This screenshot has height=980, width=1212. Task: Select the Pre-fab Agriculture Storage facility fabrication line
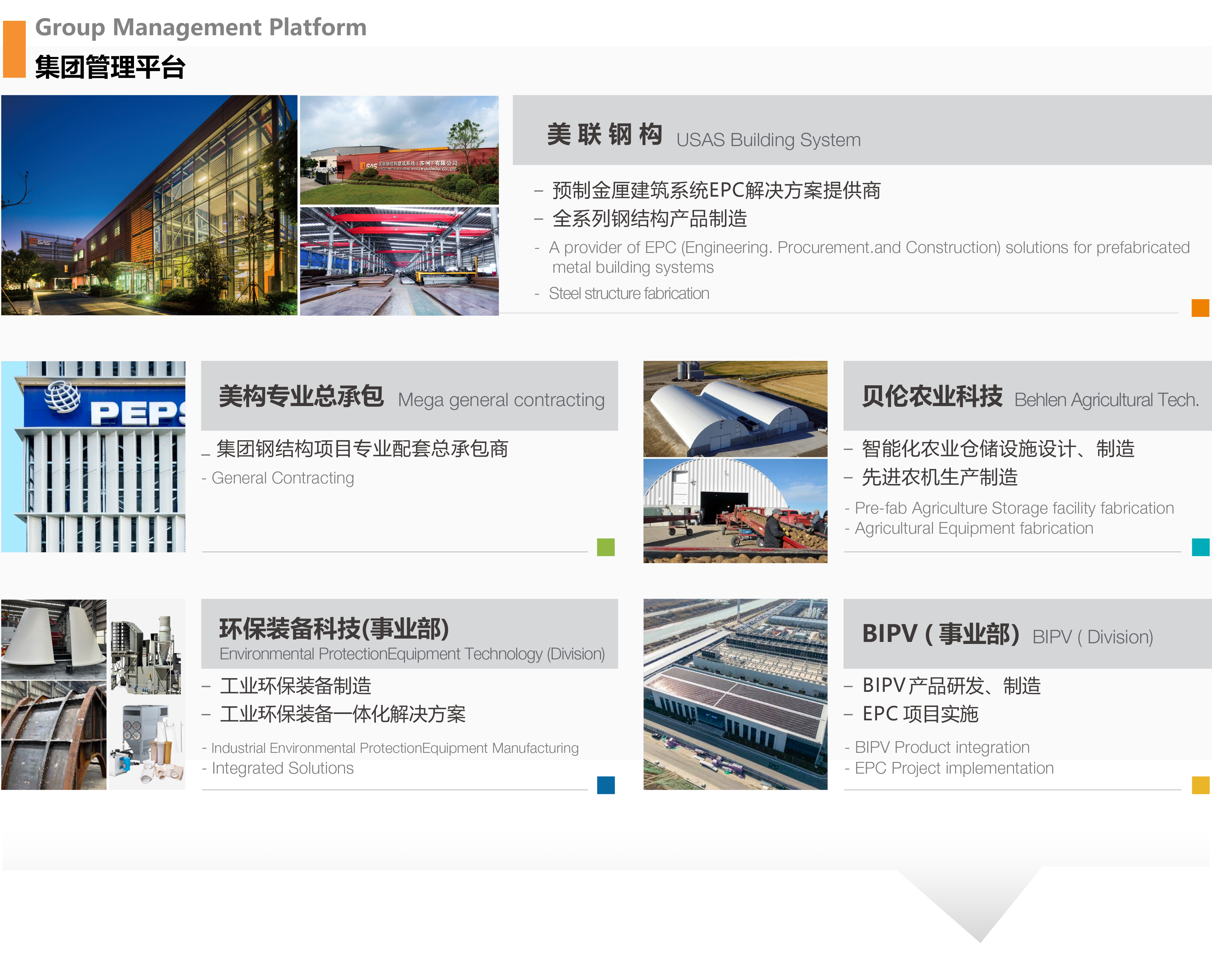point(1014,508)
